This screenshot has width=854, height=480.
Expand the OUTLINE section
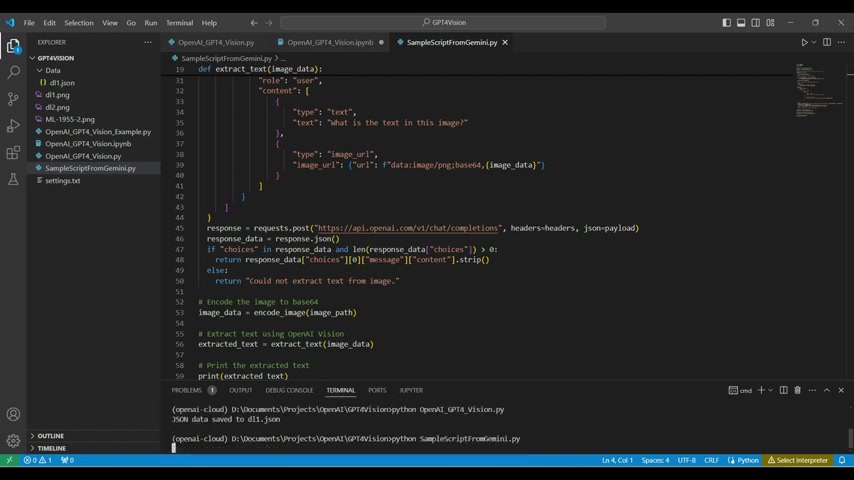click(x=50, y=436)
